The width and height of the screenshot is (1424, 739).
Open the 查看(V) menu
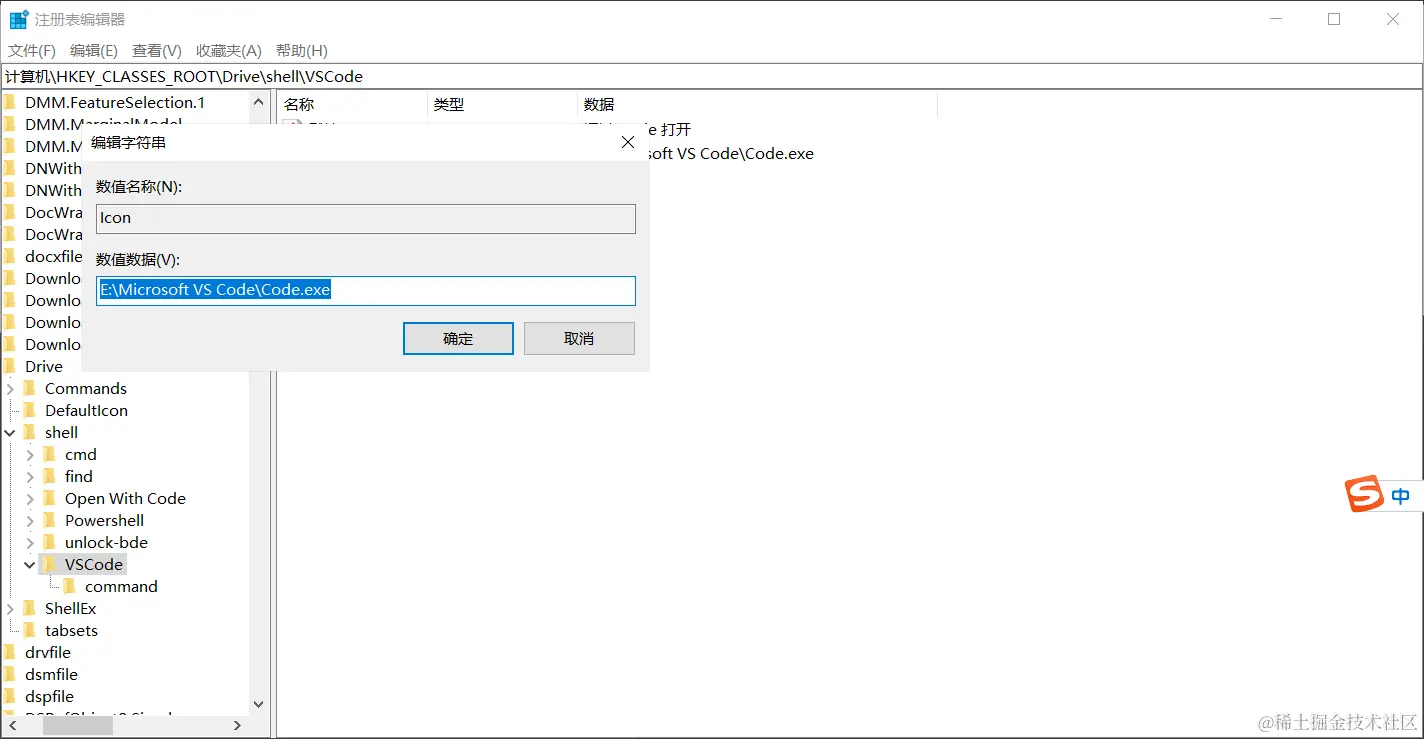157,51
